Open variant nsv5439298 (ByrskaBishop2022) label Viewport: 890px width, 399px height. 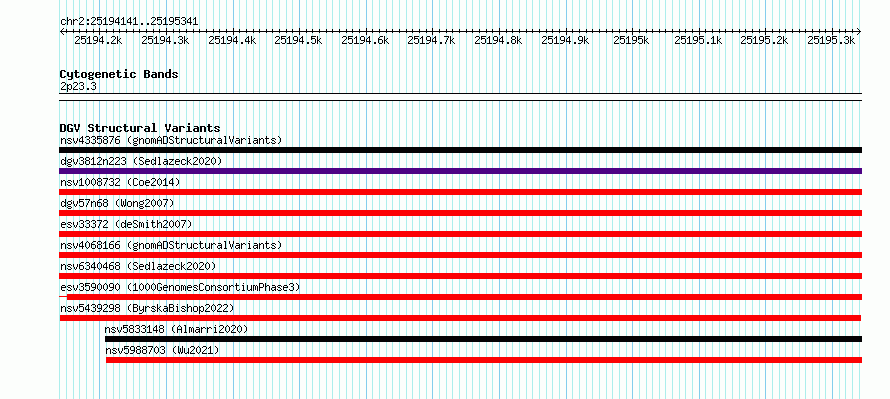coord(147,308)
